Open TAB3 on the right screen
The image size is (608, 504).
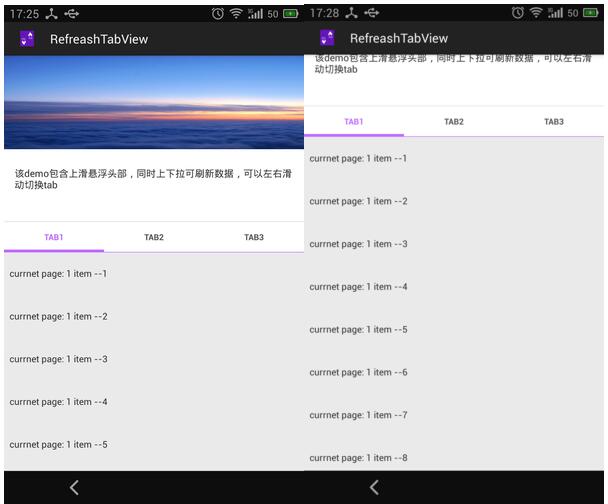point(554,122)
